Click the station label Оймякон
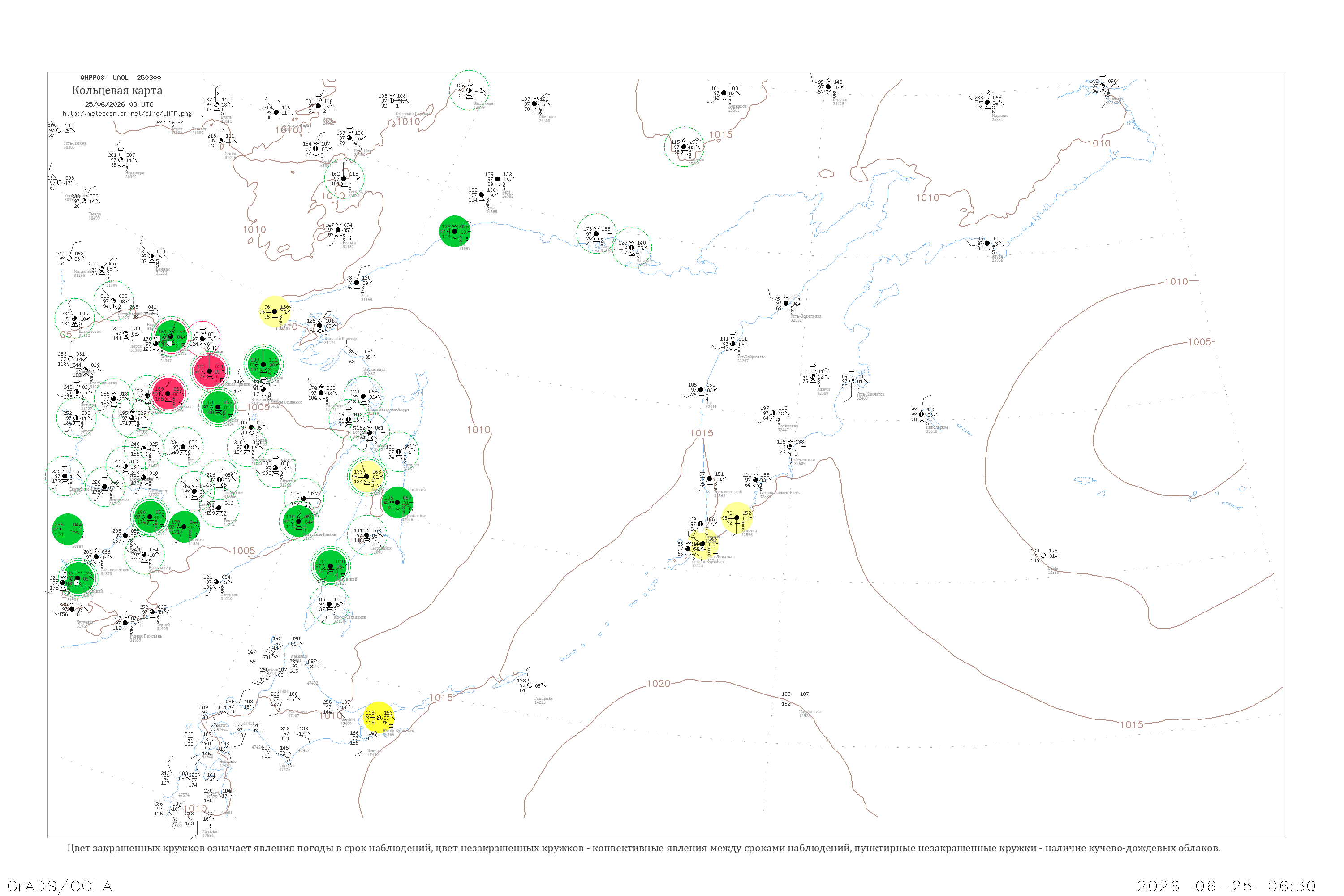Image resolution: width=1344 pixels, height=896 pixels. coord(547,117)
